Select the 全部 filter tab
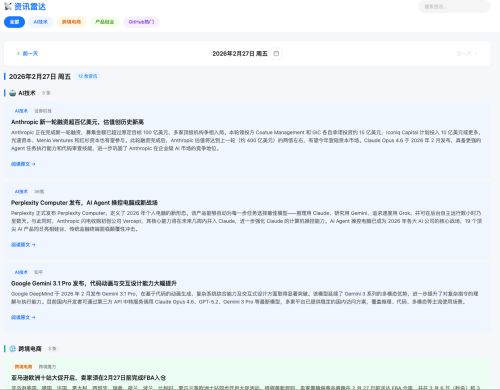The height and width of the screenshot is (390, 500). click(x=14, y=22)
